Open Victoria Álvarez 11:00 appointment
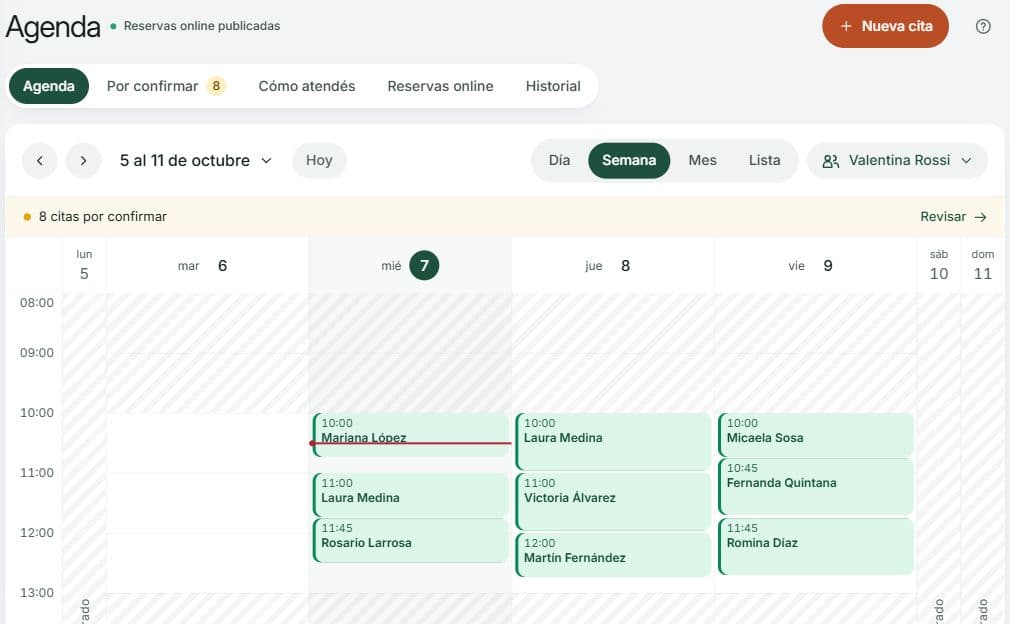Viewport: 1010px width, 624px height. (x=613, y=502)
